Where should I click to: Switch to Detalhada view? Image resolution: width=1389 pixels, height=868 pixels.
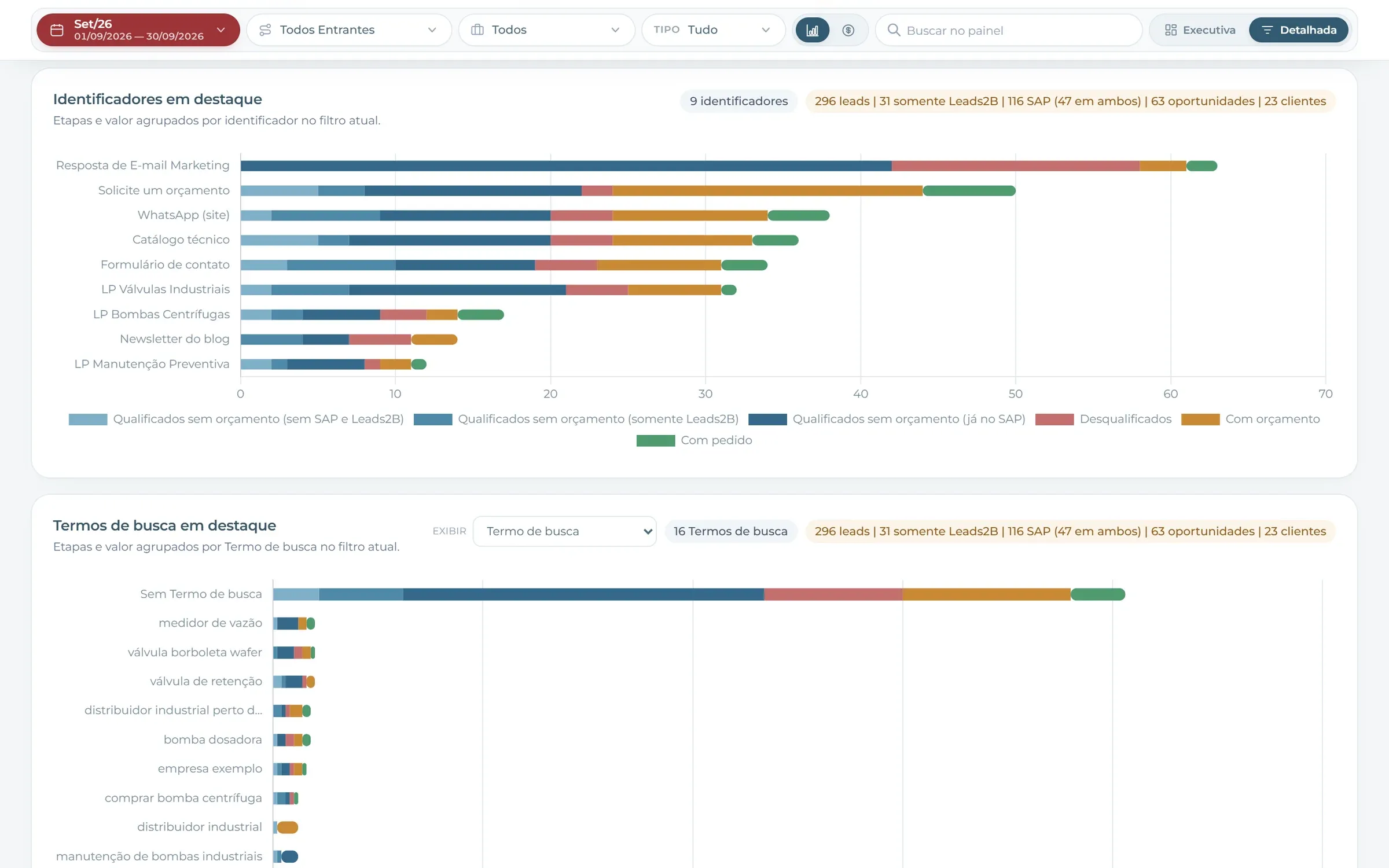point(1299,30)
